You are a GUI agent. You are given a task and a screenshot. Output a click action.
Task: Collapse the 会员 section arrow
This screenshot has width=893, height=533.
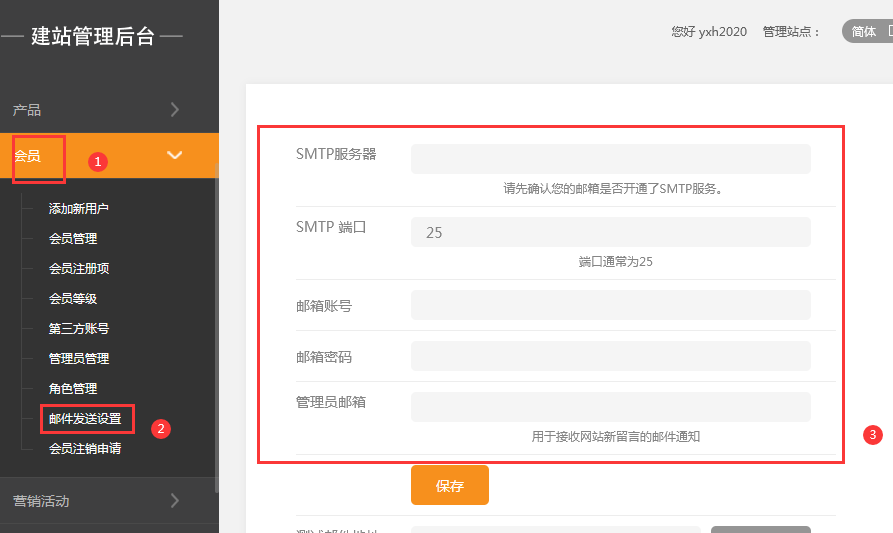(x=174, y=155)
